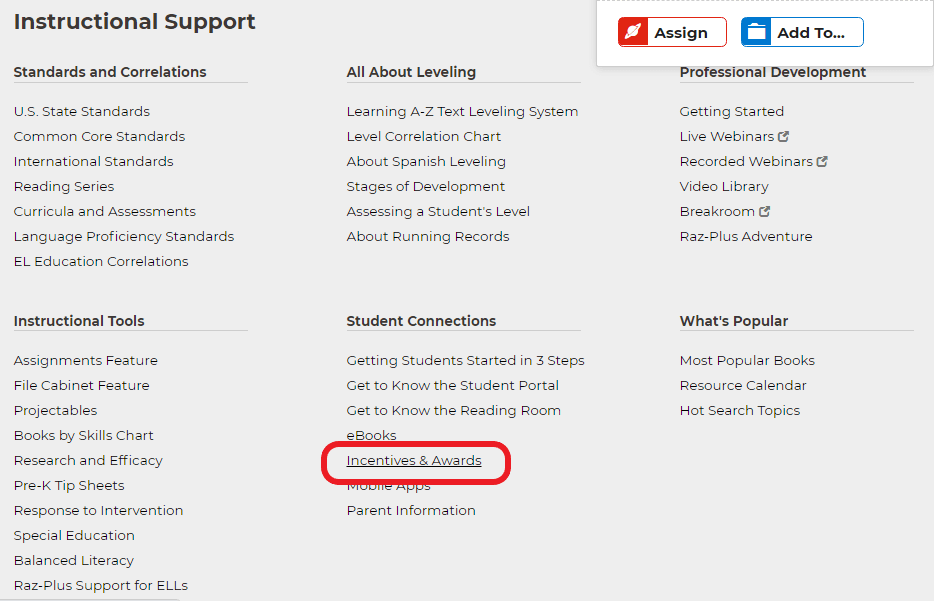This screenshot has width=934, height=601.
Task: Open Most Popular Books
Action: click(x=747, y=361)
